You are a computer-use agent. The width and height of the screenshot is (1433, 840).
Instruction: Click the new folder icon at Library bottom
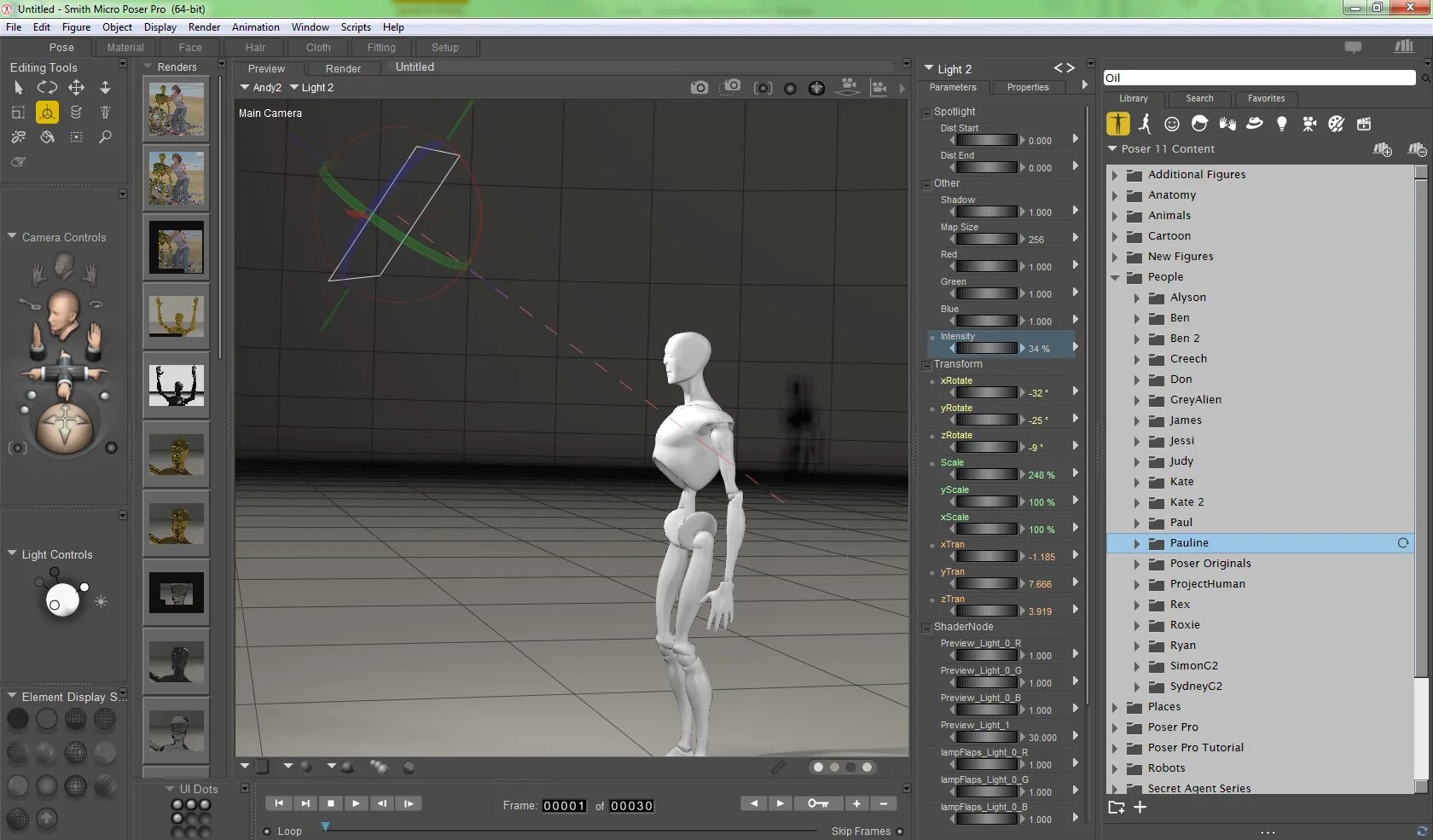1116,808
